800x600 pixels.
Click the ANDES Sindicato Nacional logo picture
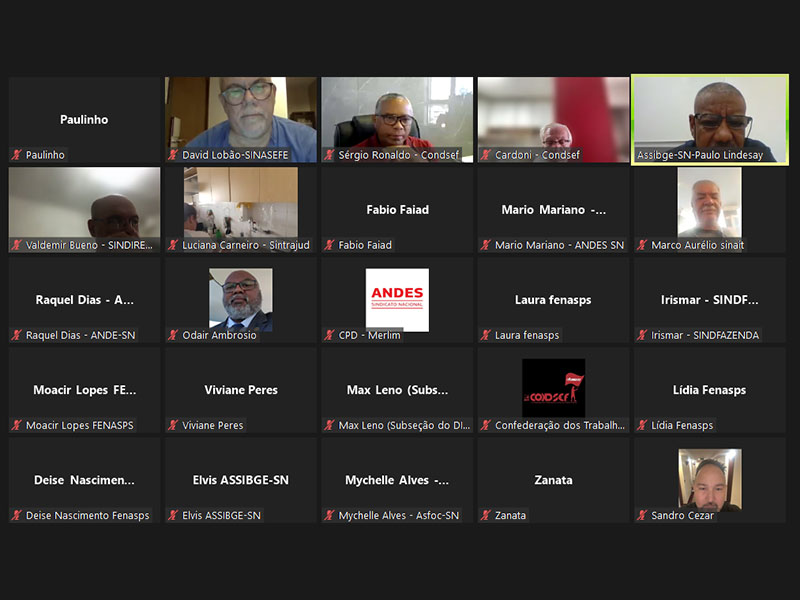click(x=397, y=299)
